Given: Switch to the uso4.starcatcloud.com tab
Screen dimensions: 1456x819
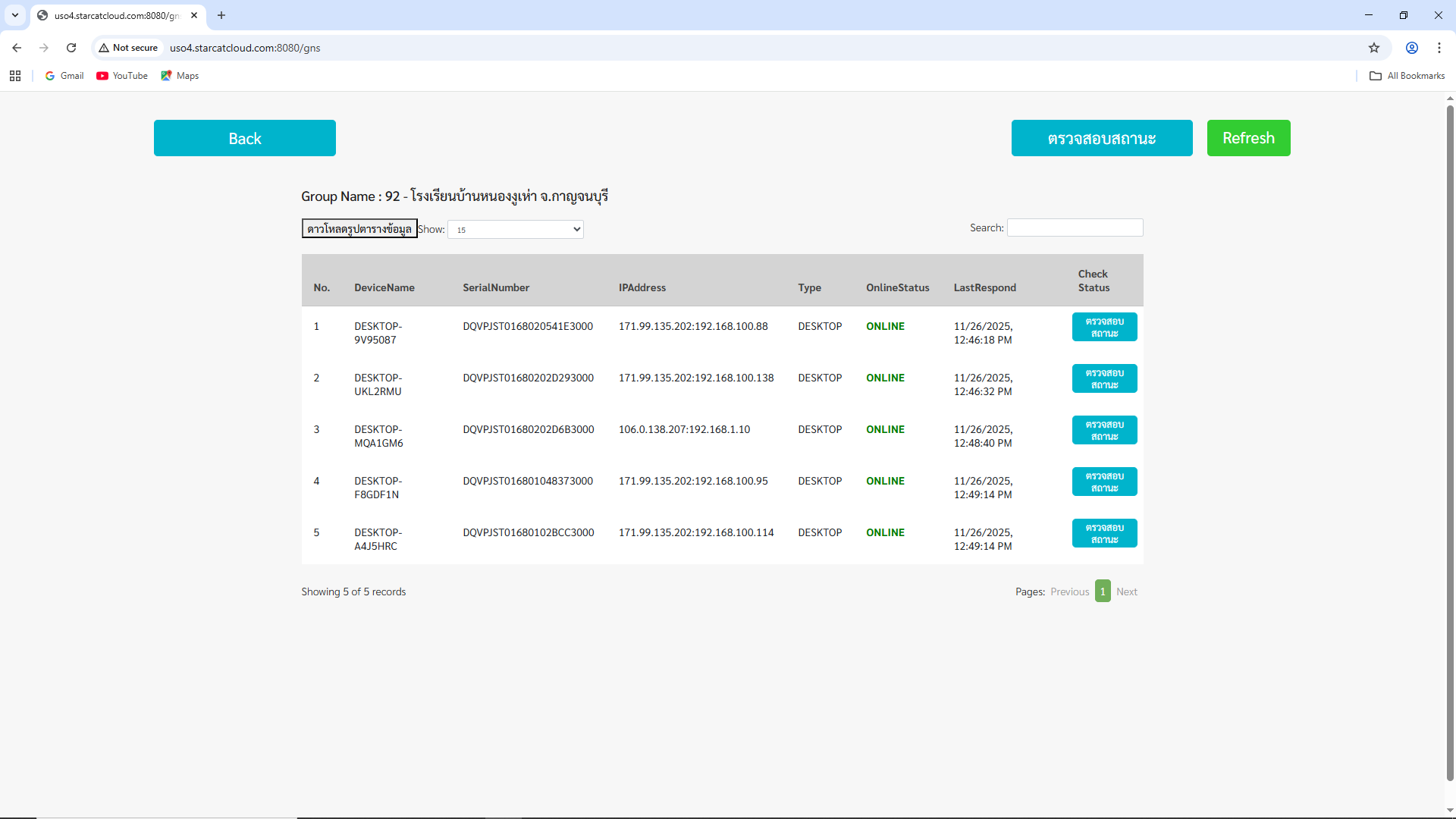Looking at the screenshot, I should pyautogui.click(x=114, y=15).
